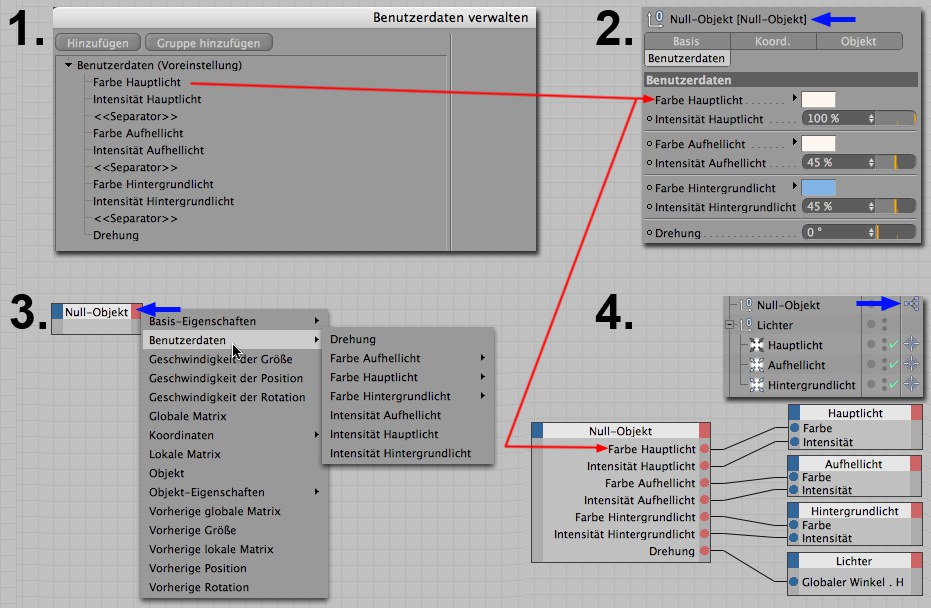The width and height of the screenshot is (931, 608).
Task: Open the Koordinaten submenu
Action: click(x=235, y=435)
